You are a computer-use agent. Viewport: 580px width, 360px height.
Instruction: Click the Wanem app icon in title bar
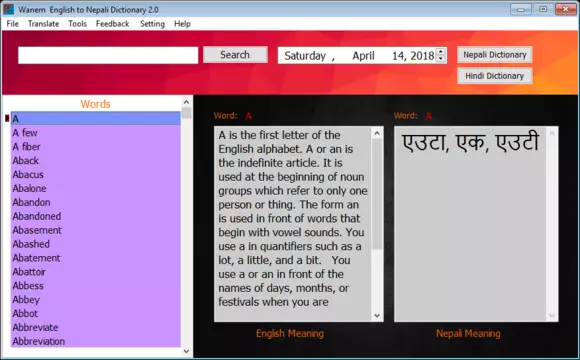pyautogui.click(x=8, y=9)
